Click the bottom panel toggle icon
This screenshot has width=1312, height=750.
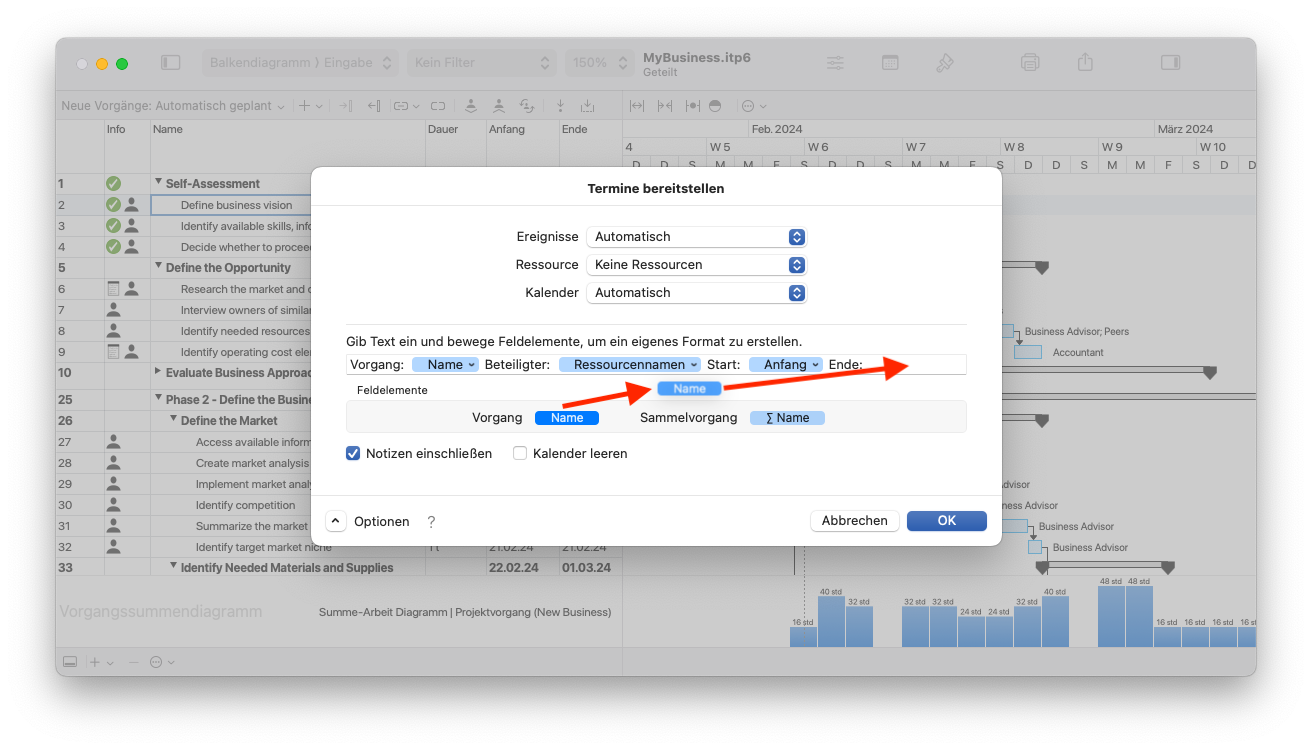[70, 662]
